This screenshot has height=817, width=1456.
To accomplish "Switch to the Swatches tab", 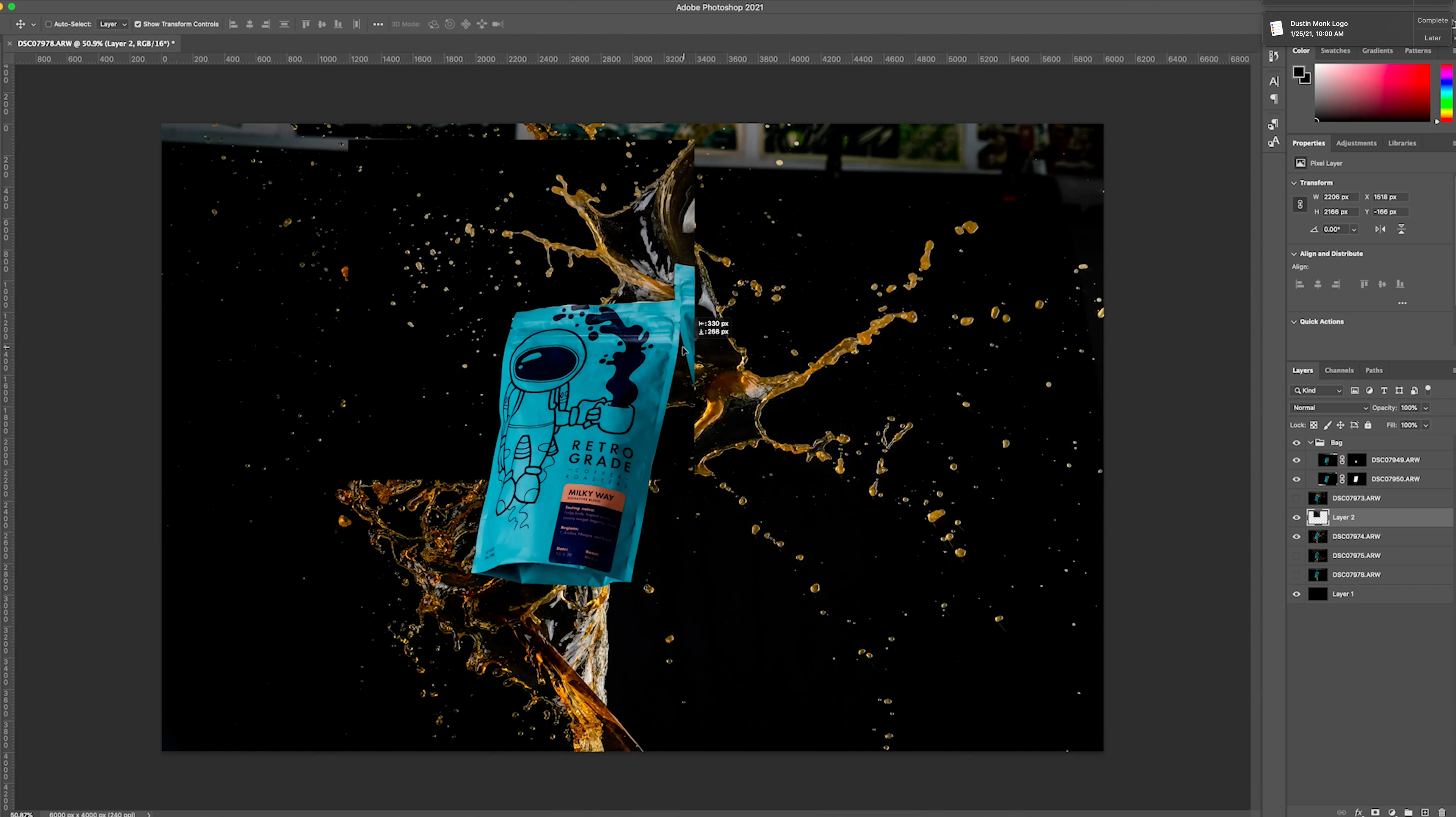I will tap(1335, 50).
